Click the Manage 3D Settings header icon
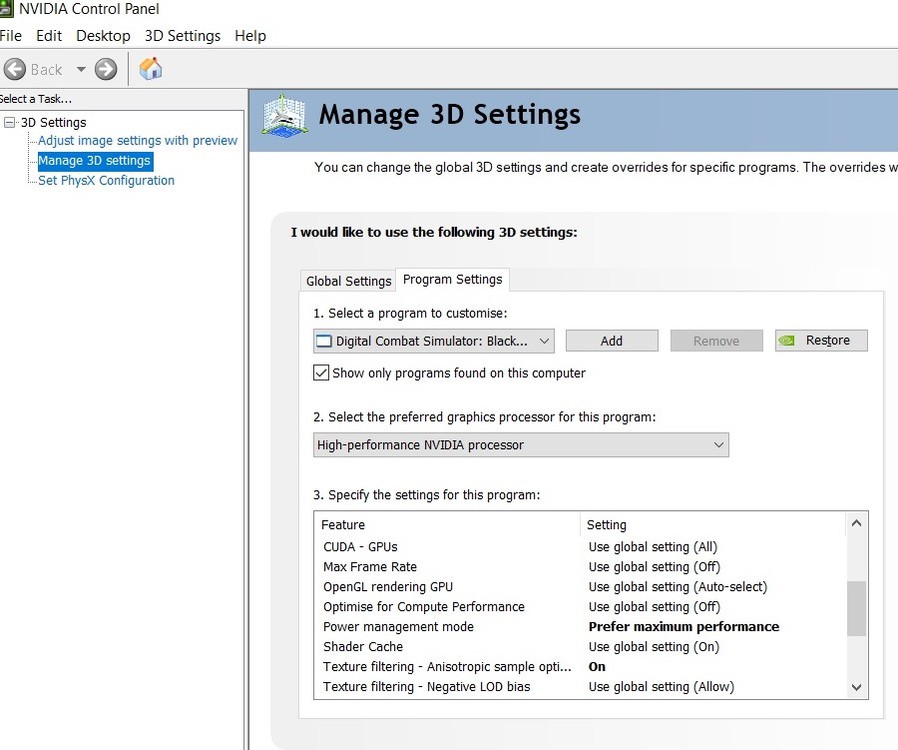Screen dimensions: 898x750 tap(284, 115)
